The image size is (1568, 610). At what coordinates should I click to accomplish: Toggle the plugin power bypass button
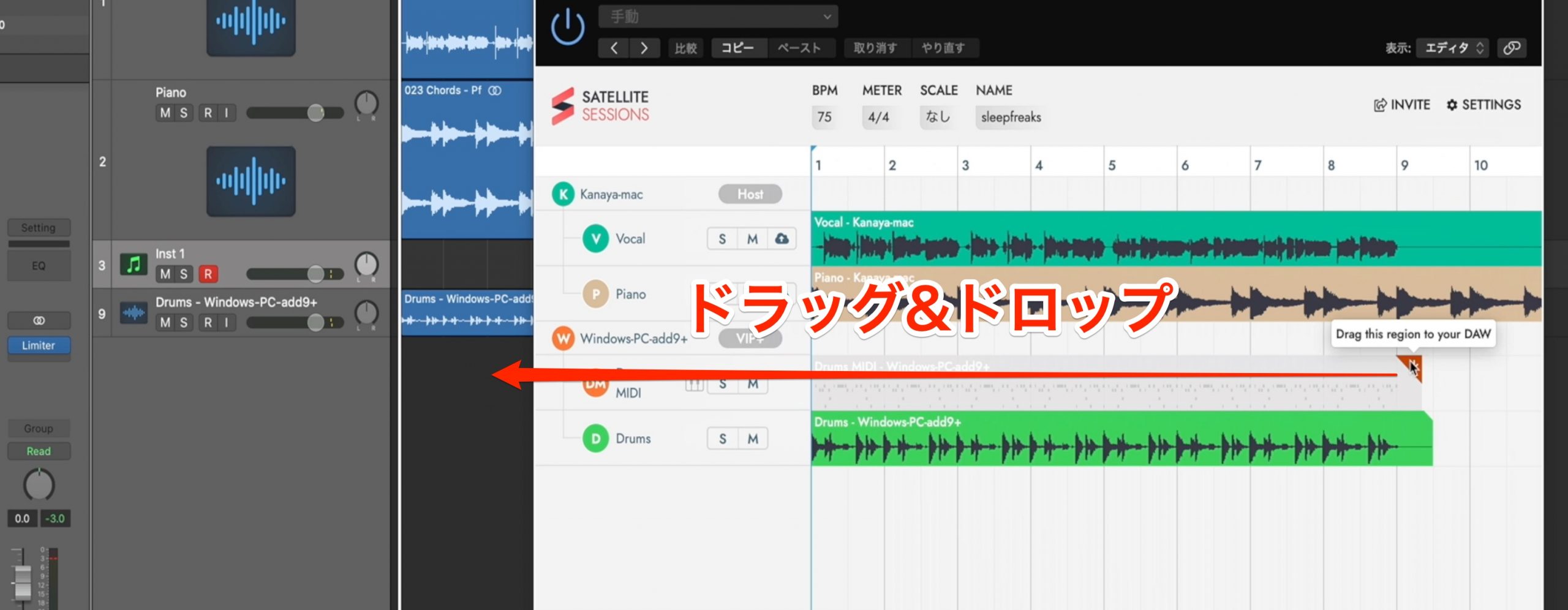pos(568,26)
